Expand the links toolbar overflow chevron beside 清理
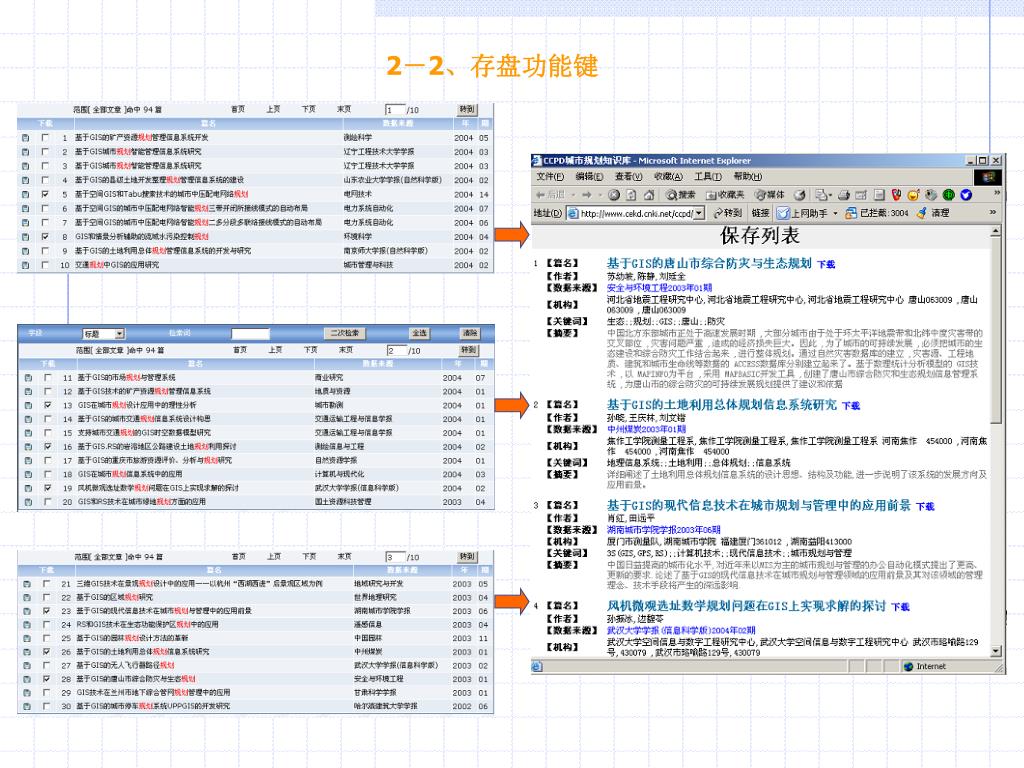 (993, 212)
